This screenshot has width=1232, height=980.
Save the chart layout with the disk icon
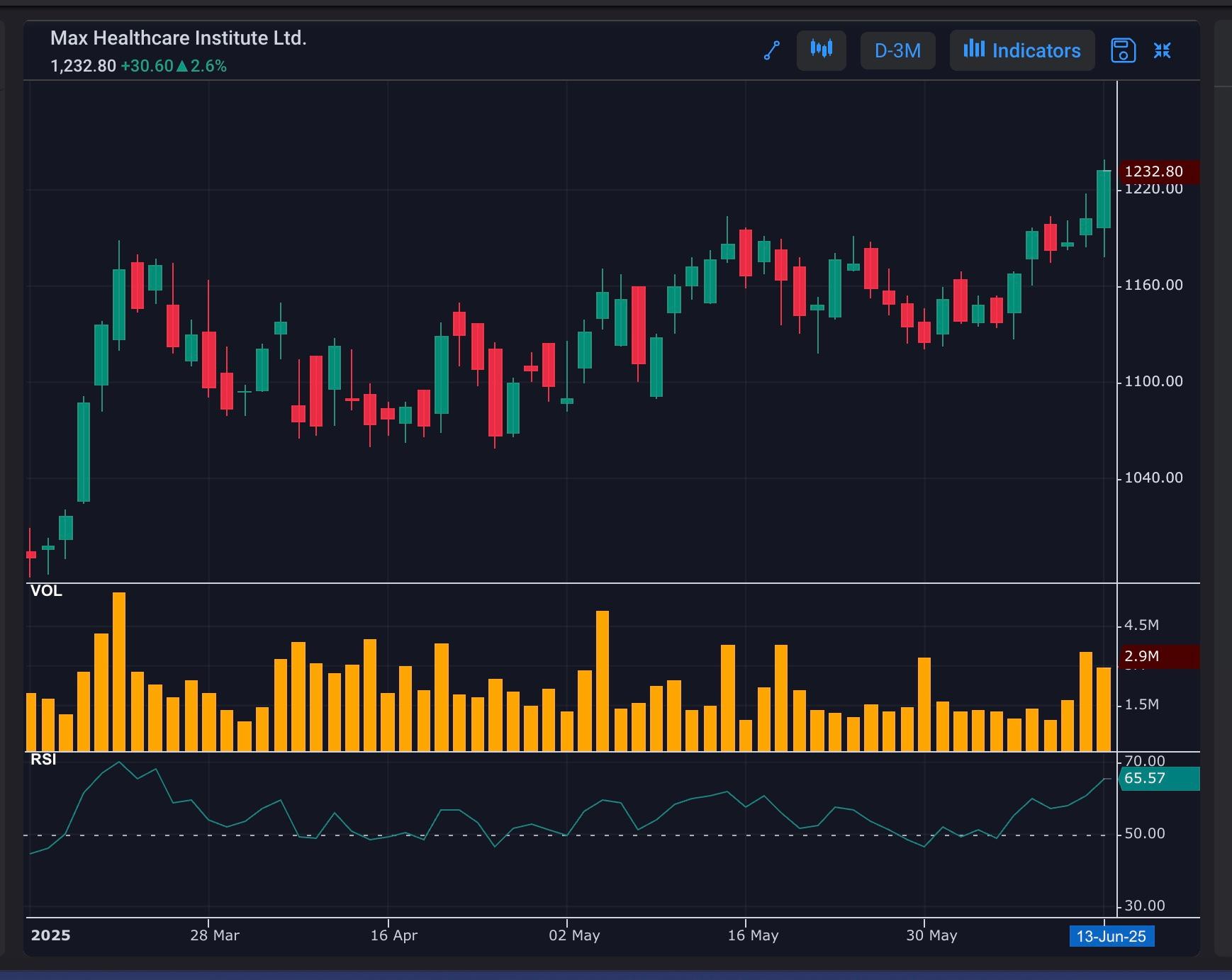[x=1124, y=50]
